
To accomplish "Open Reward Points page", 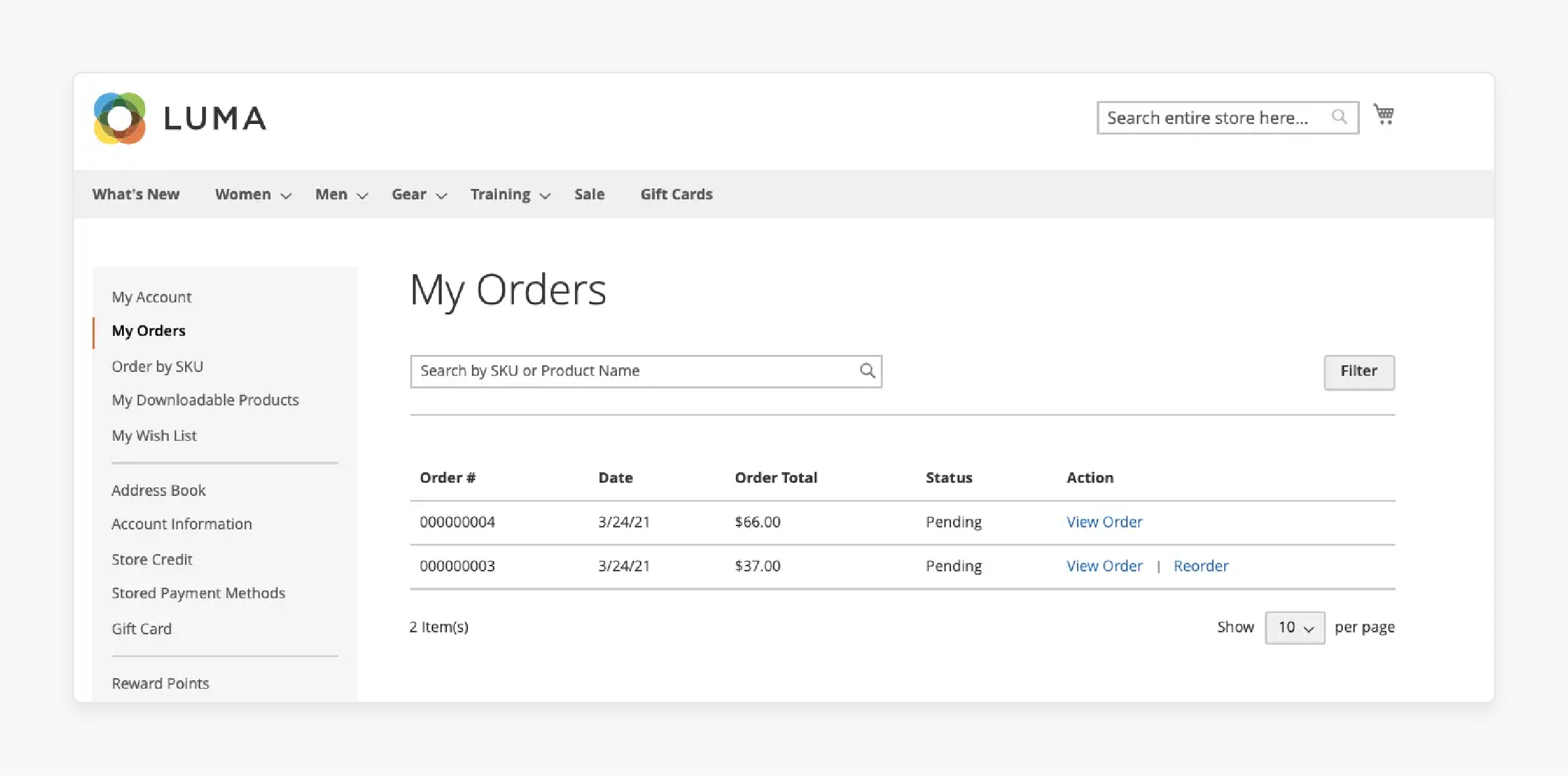I will [160, 684].
